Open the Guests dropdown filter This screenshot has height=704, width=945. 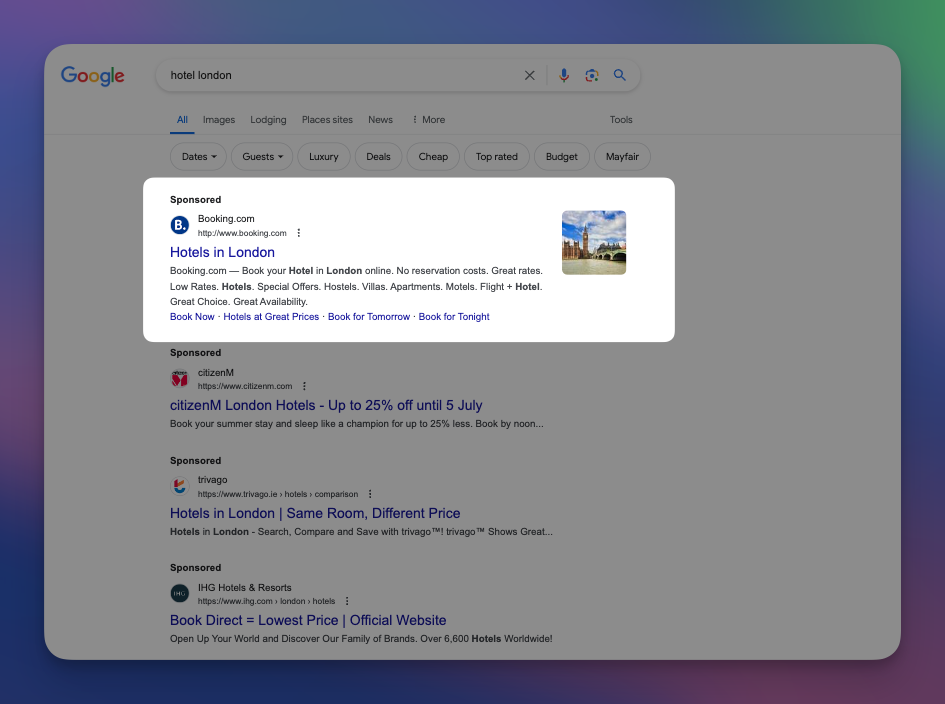coord(262,157)
